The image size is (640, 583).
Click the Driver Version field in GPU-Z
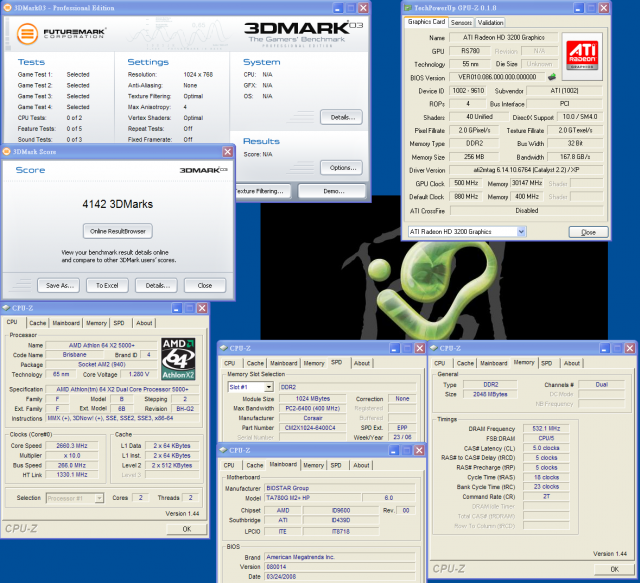(526, 170)
